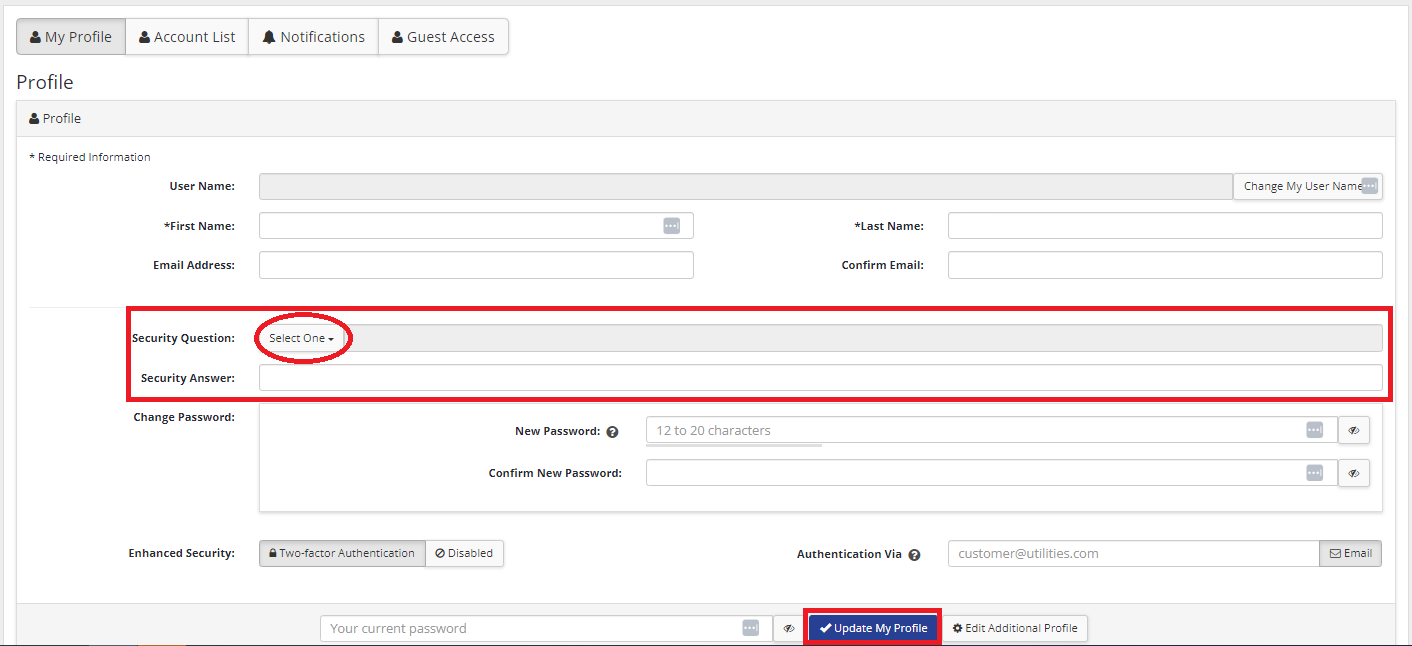Reveal Confirm New Password with eye icon
Screen dimensions: 1412x646
(x=1353, y=473)
